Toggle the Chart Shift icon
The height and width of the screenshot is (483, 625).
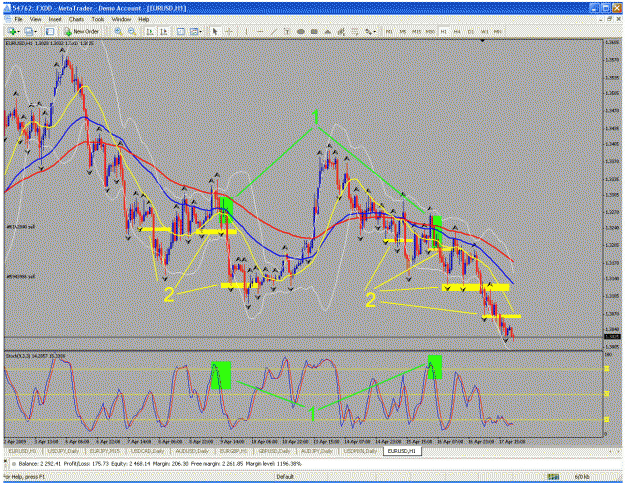click(163, 31)
